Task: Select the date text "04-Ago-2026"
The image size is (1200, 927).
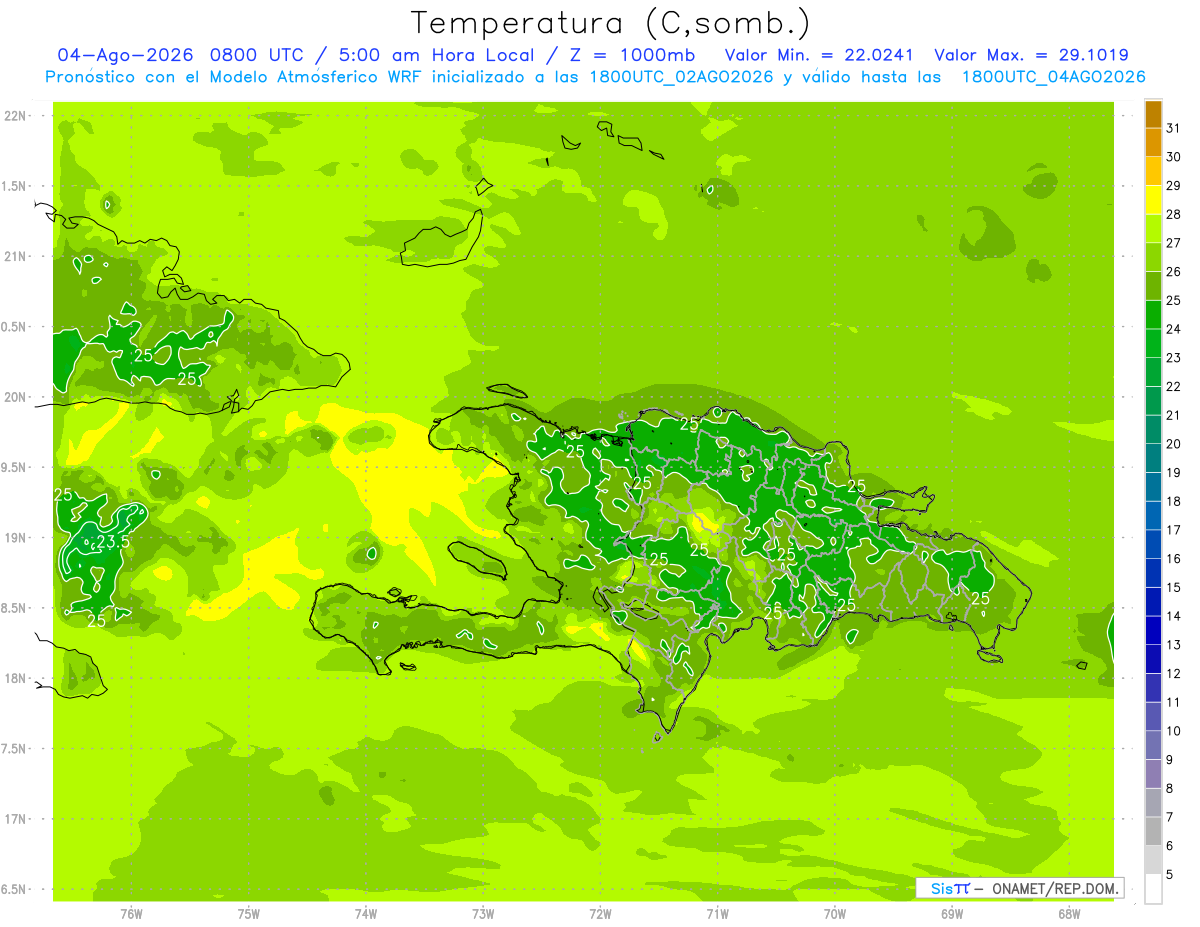Action: [x=126, y=55]
